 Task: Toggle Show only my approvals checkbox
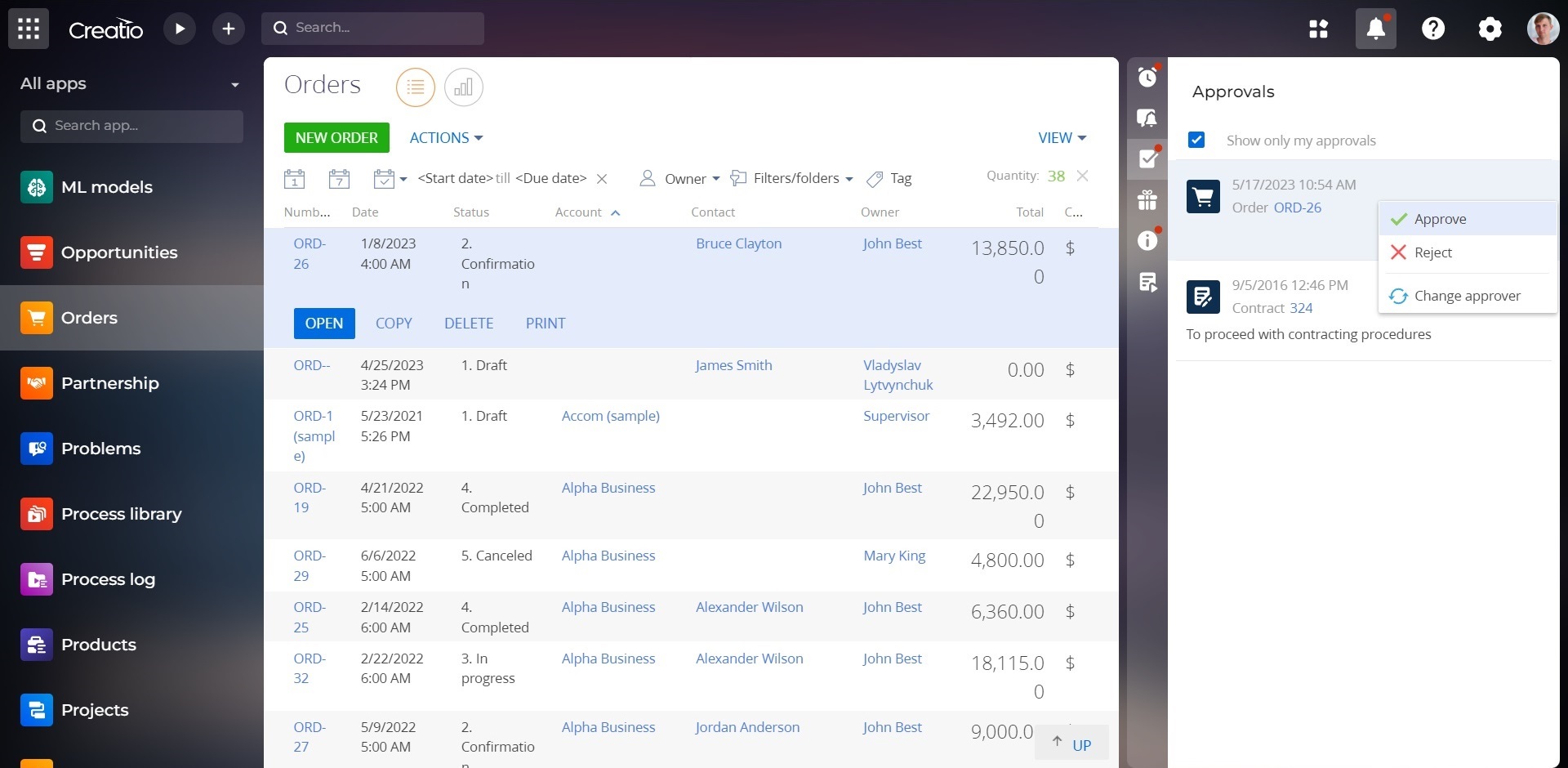click(1196, 140)
